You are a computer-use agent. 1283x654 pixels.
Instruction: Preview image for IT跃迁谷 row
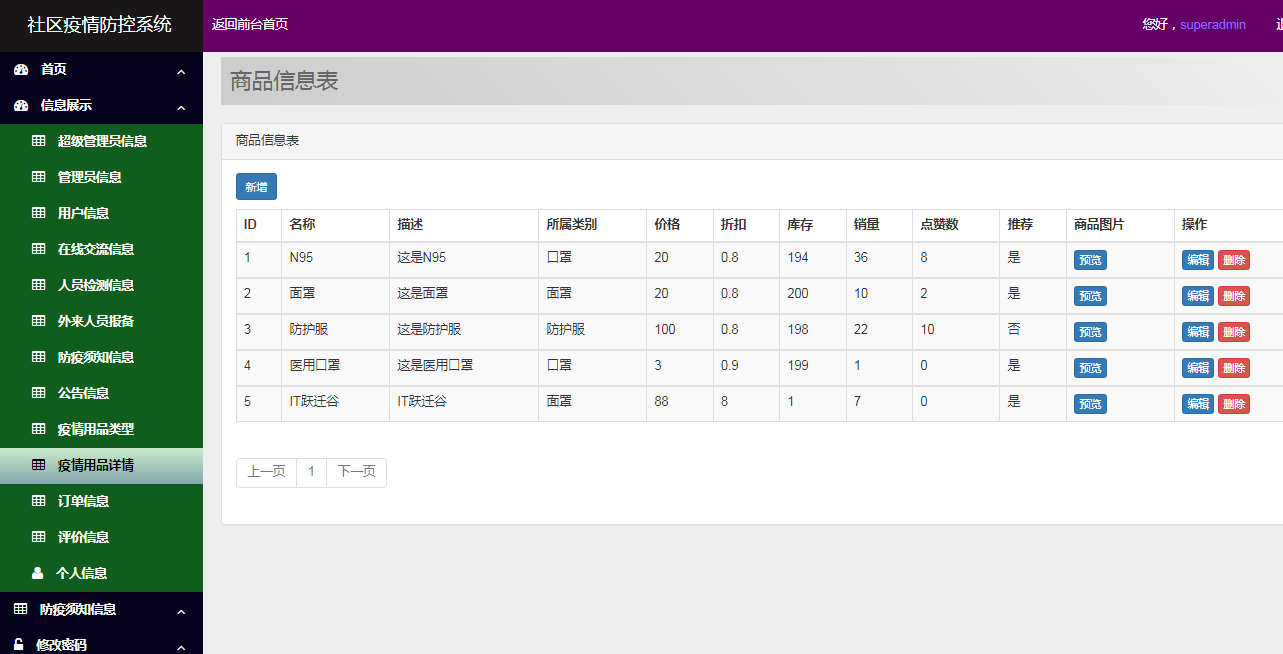[1090, 404]
